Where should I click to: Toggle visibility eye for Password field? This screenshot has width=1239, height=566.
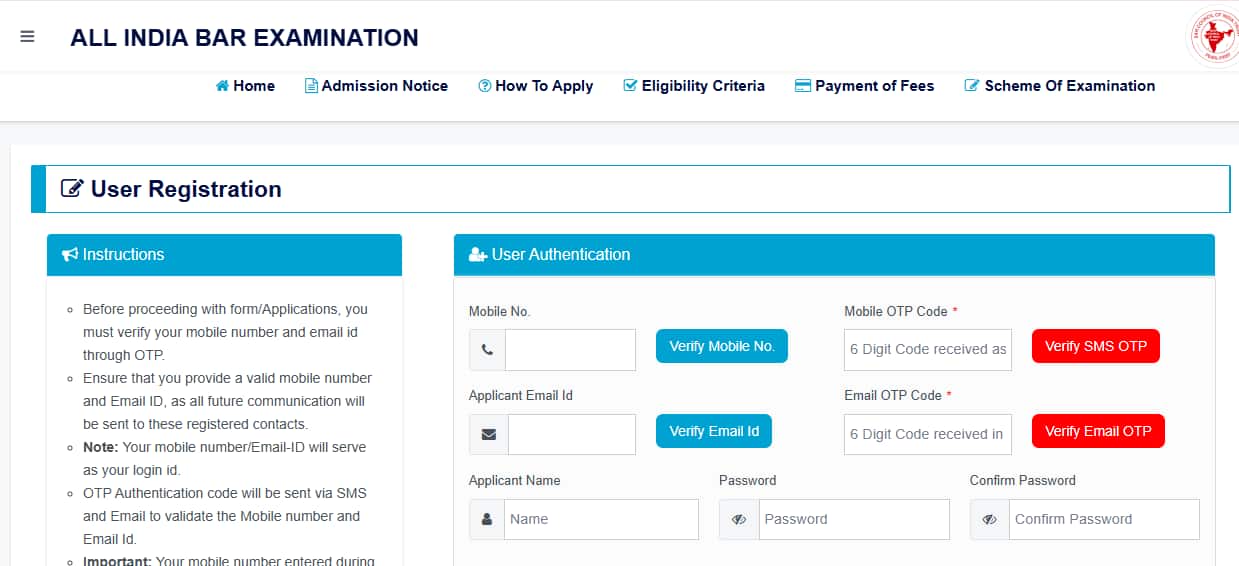click(739, 520)
